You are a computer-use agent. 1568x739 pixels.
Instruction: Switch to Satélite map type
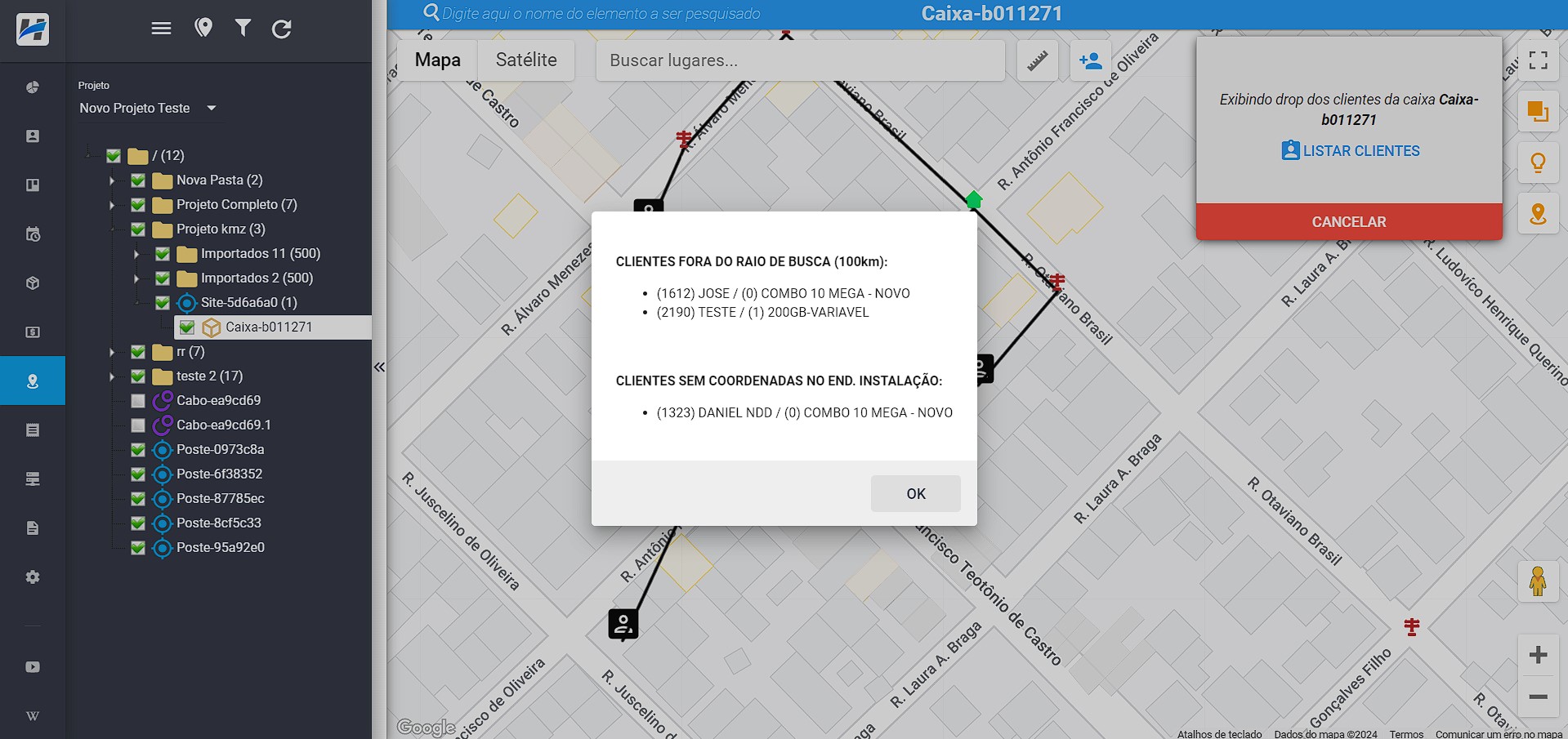tap(526, 60)
